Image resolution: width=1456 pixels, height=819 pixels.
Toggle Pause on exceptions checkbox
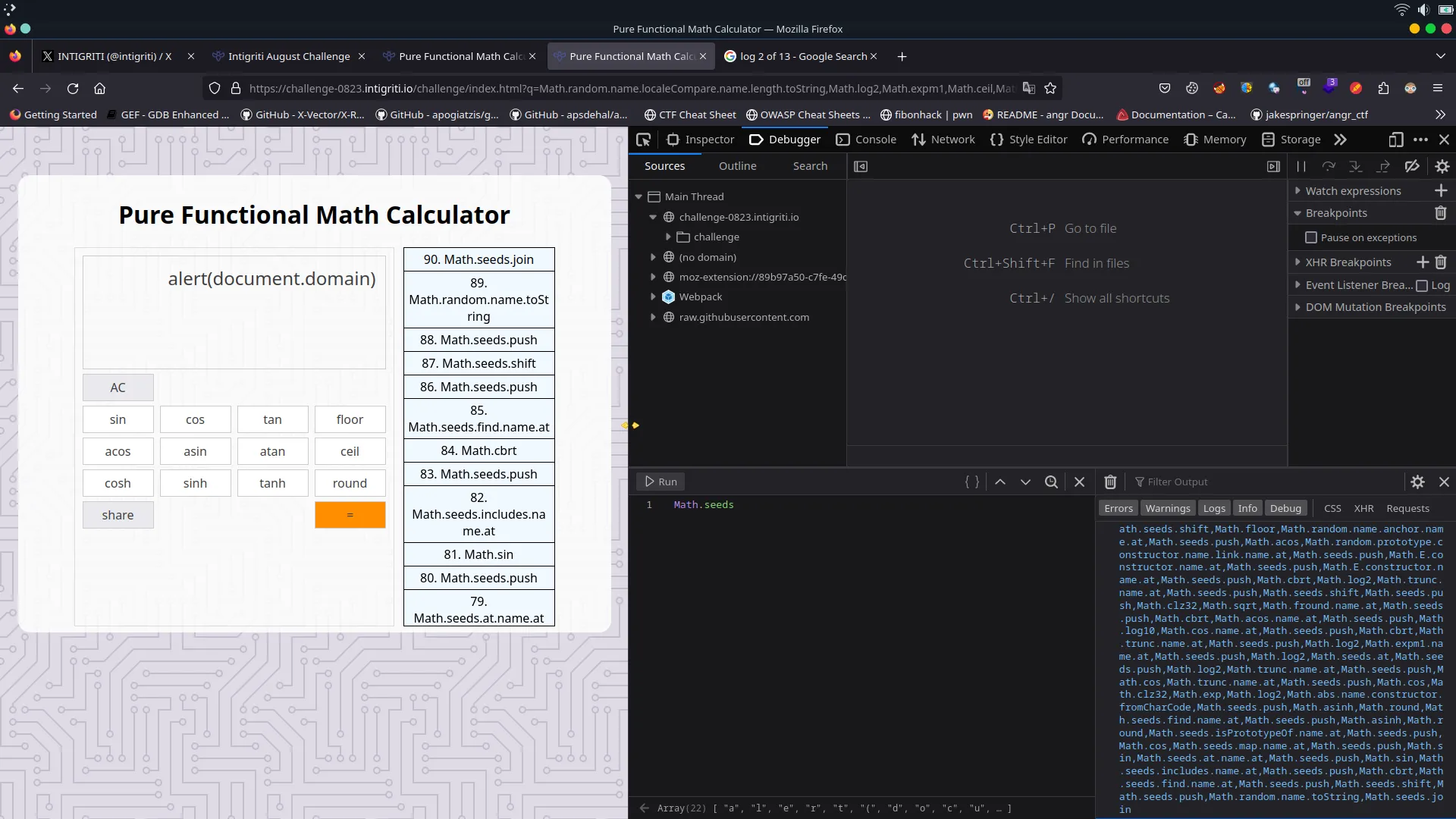(1311, 237)
